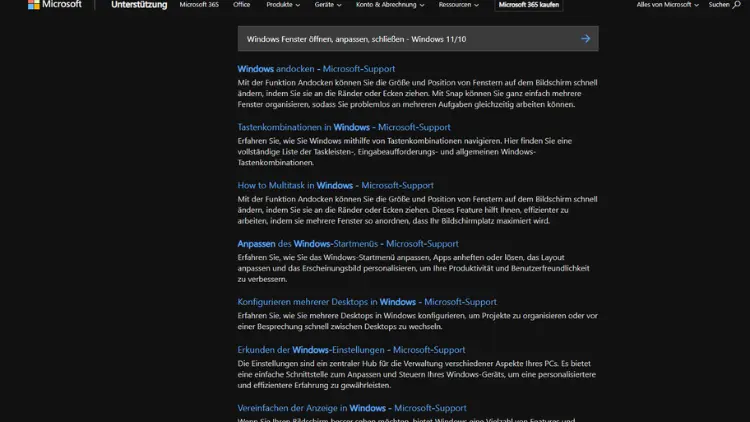Screen dimensions: 750x422
Task: Open Konto & Abrechnung dropdown
Action: pos(389,5)
